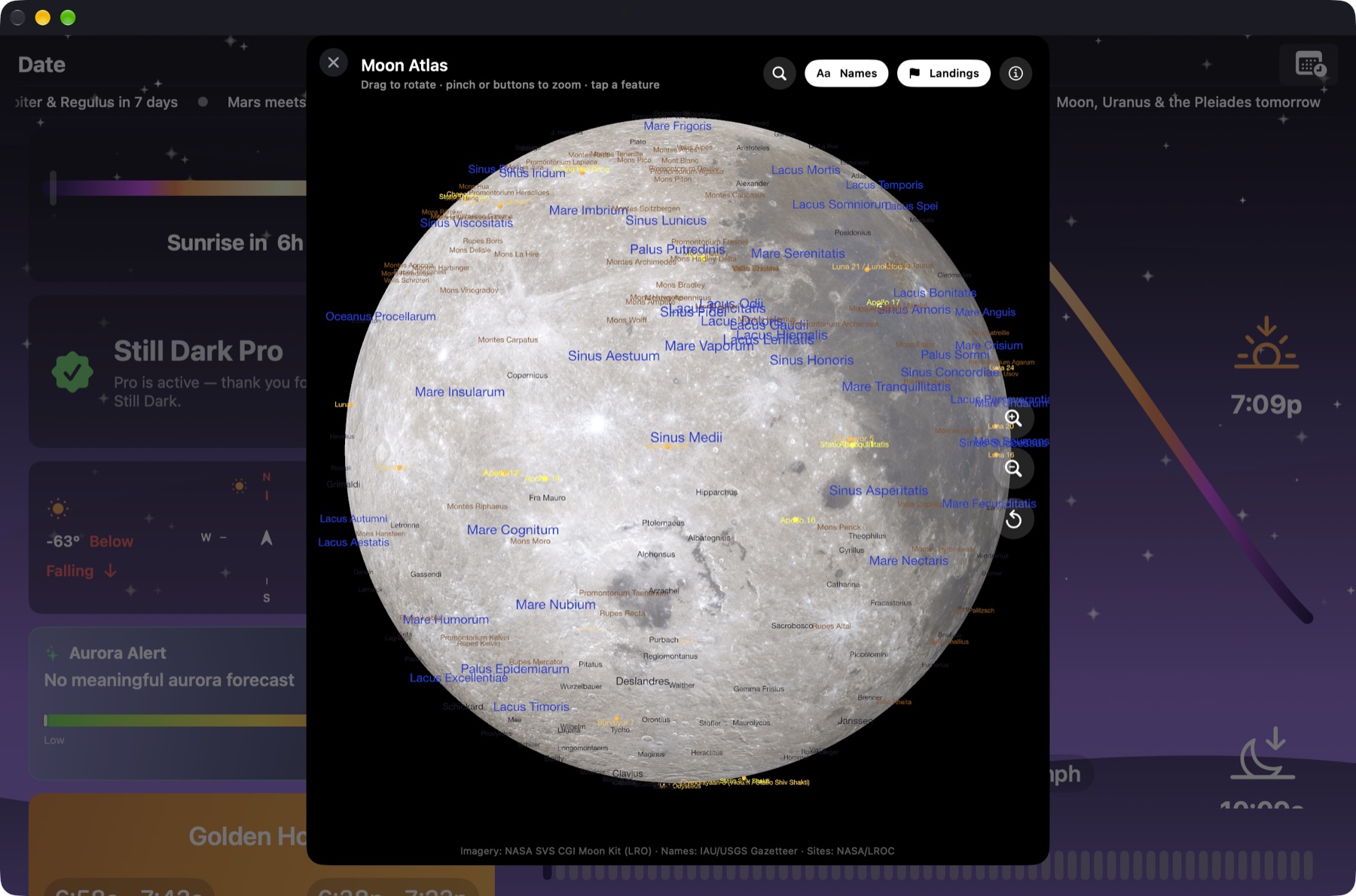Open the Still Dark Pro card
1356x896 pixels.
click(168, 372)
